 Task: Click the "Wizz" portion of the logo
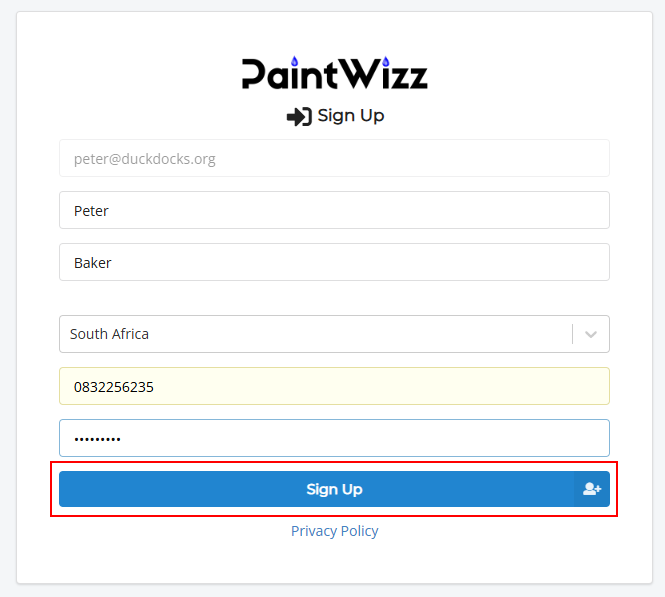point(383,73)
